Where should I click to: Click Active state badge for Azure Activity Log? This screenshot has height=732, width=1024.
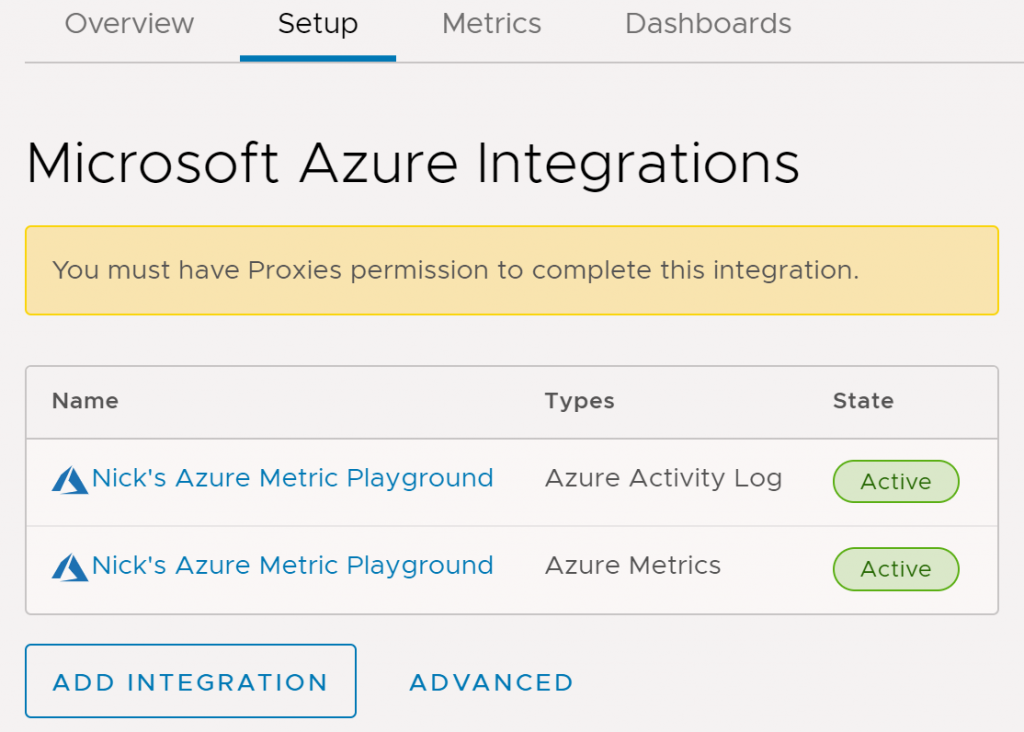[896, 482]
